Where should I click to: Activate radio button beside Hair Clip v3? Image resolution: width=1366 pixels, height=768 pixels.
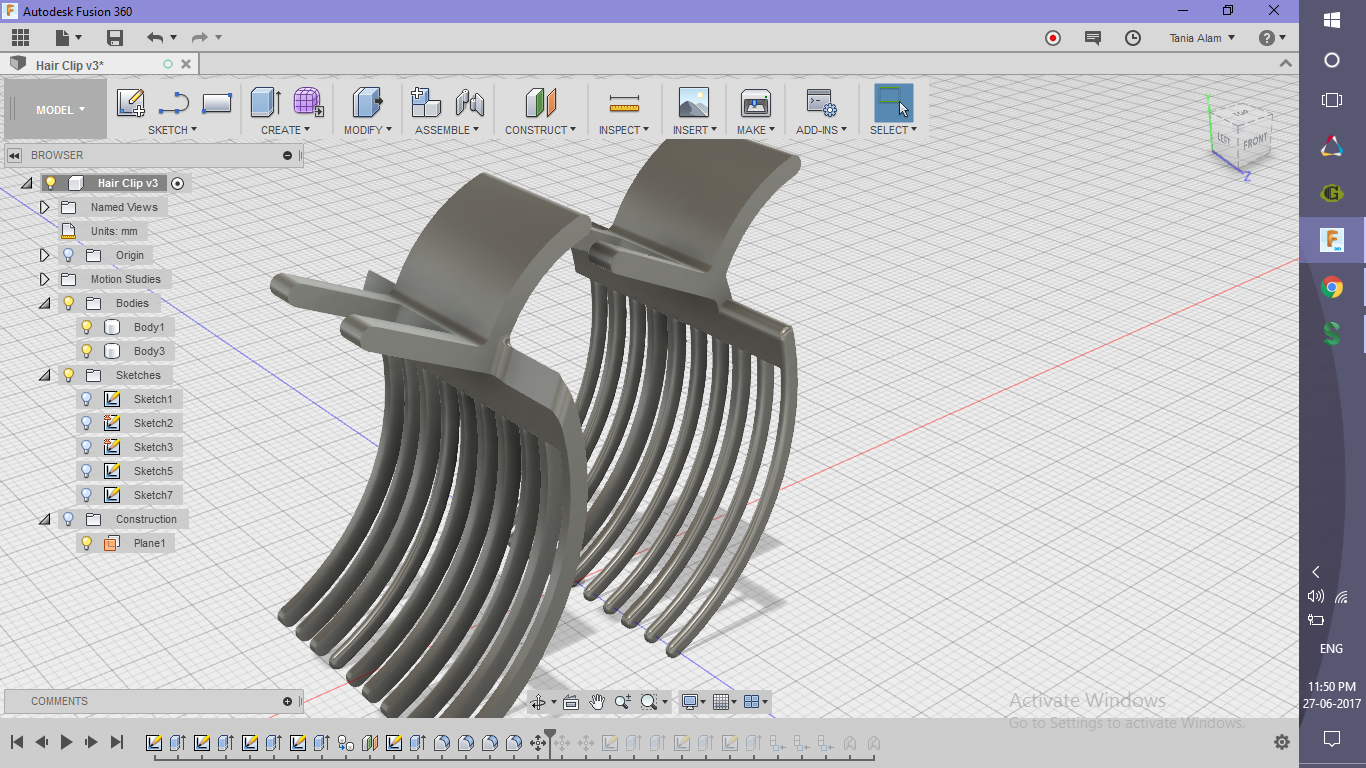(178, 183)
